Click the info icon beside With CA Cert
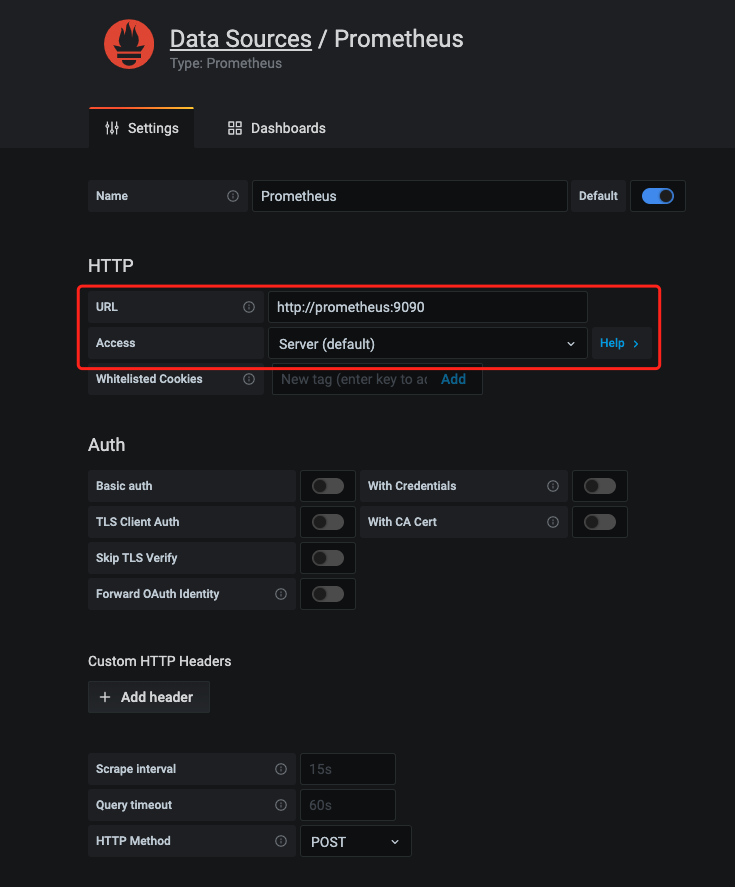This screenshot has height=887, width=735. [553, 522]
